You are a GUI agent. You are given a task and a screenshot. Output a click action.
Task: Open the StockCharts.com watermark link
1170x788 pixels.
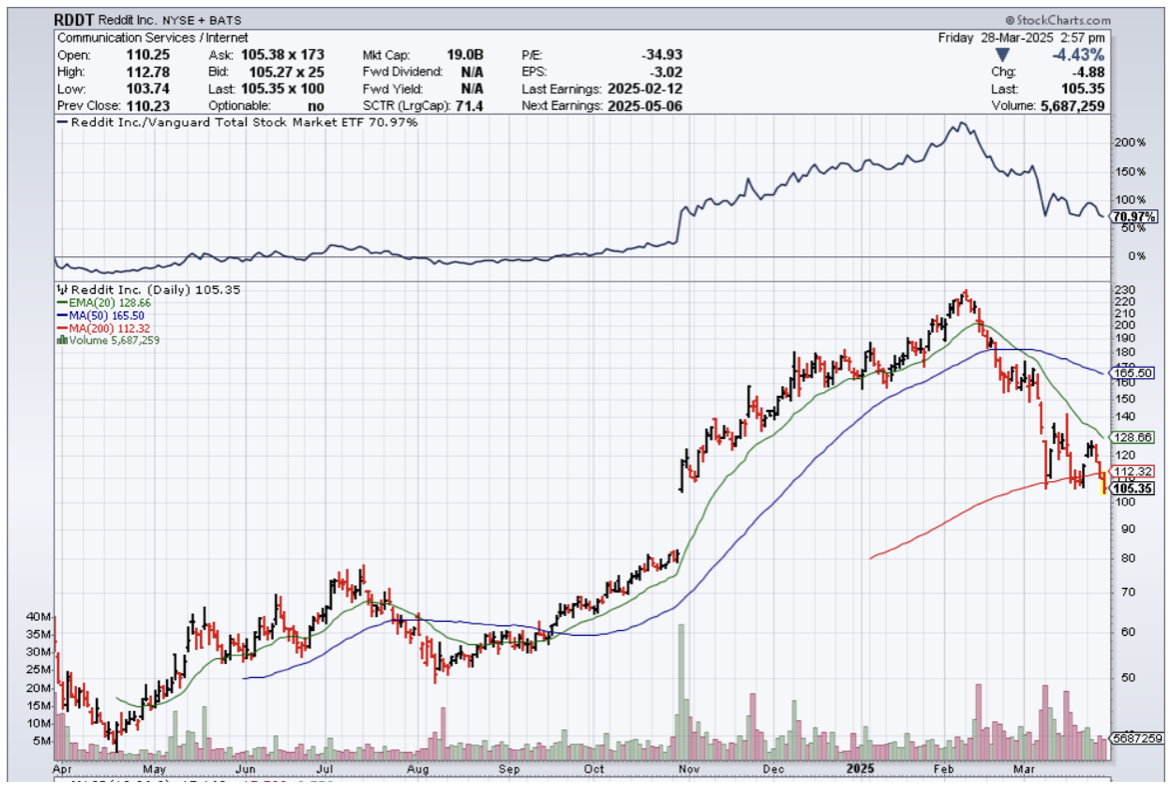(1059, 20)
